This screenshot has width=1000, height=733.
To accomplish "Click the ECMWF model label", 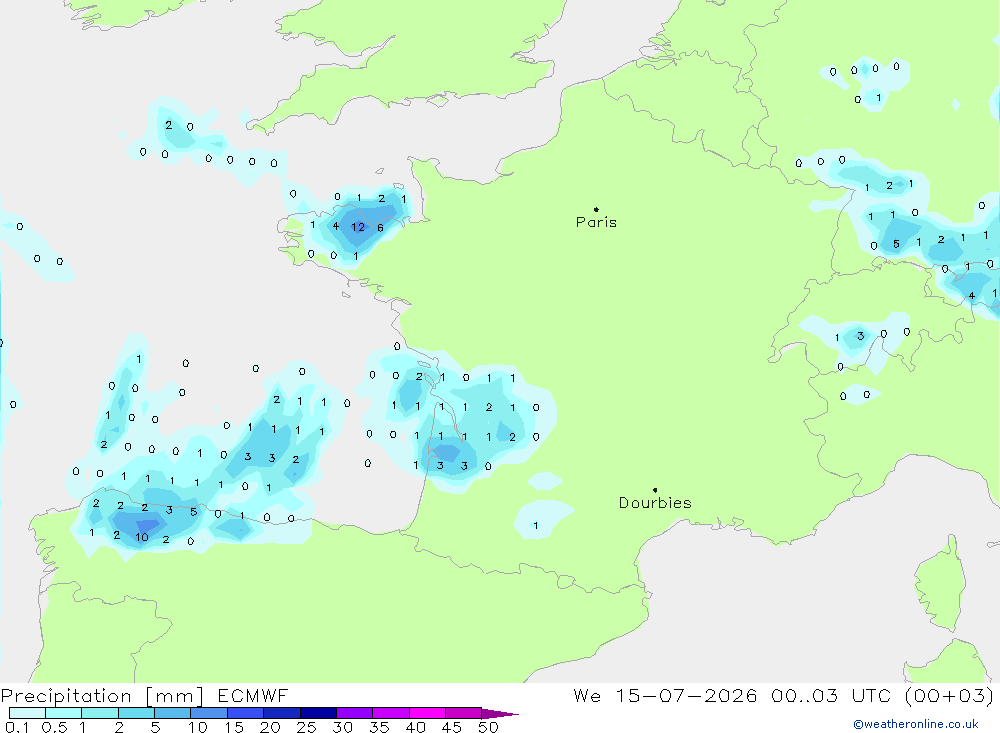I will point(253,696).
